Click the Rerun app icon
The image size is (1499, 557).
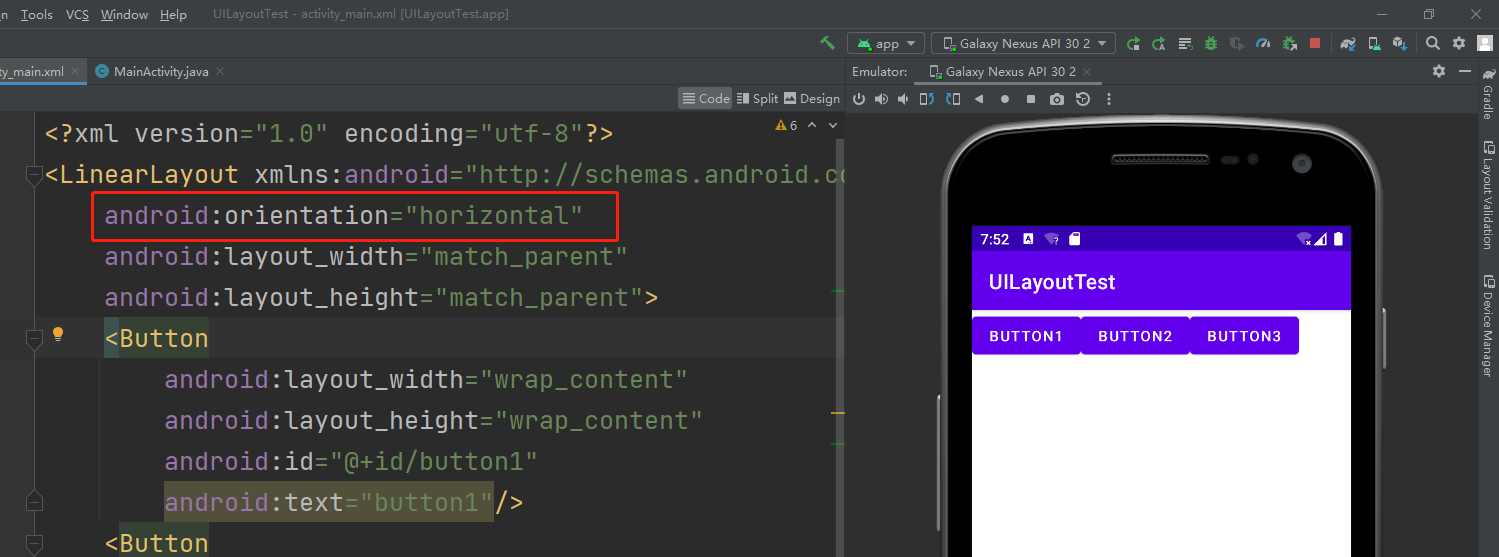1133,44
